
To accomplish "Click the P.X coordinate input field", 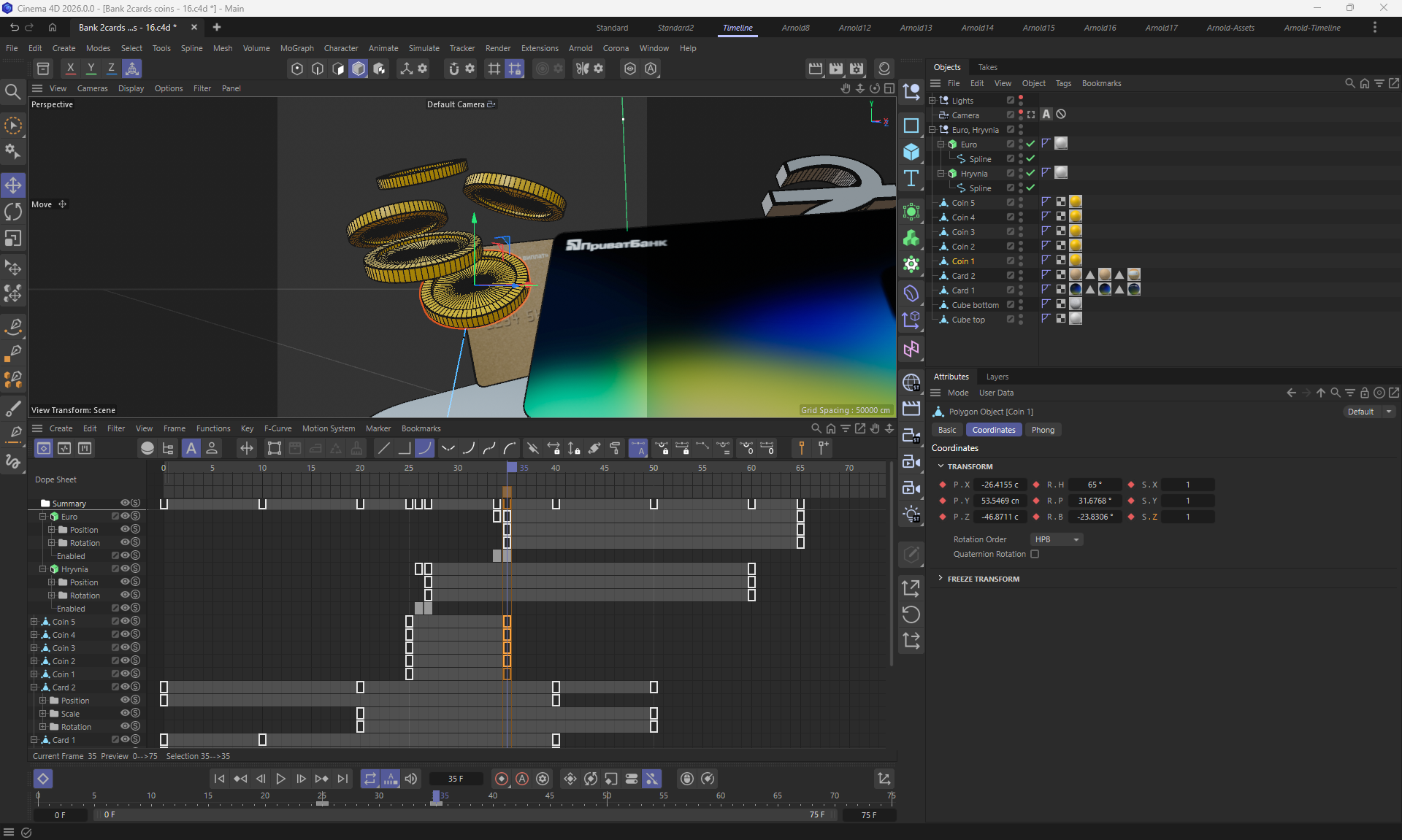I will pos(1000,485).
